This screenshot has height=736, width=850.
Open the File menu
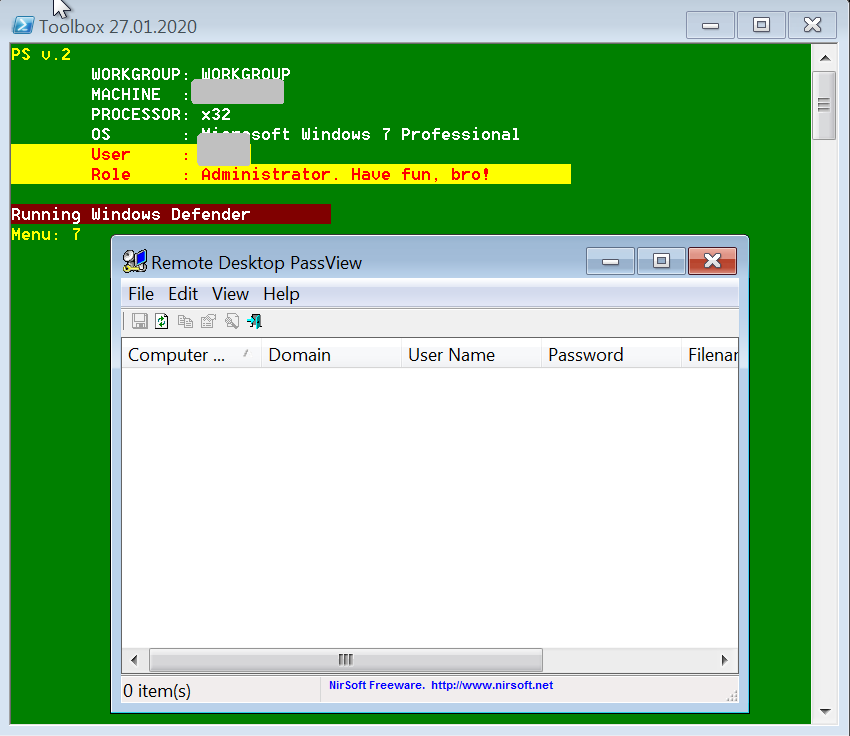click(x=141, y=294)
